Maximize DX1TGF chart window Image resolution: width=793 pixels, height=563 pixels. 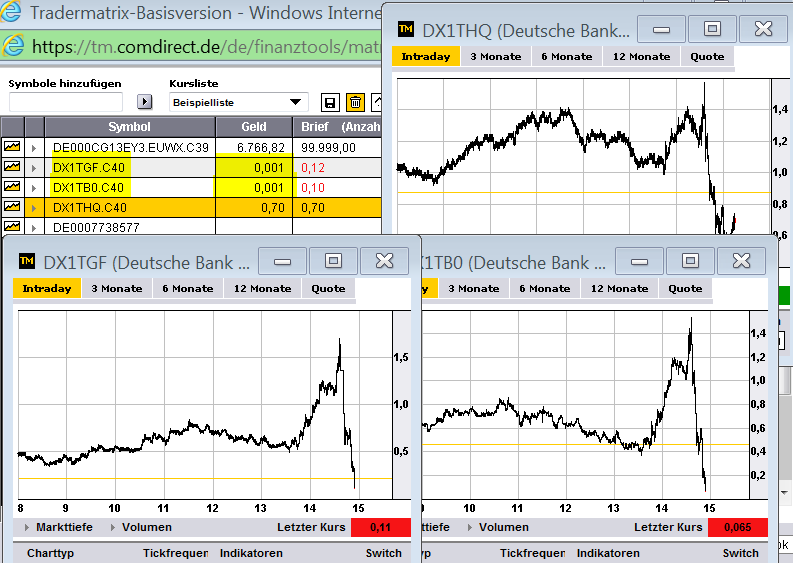tap(333, 261)
